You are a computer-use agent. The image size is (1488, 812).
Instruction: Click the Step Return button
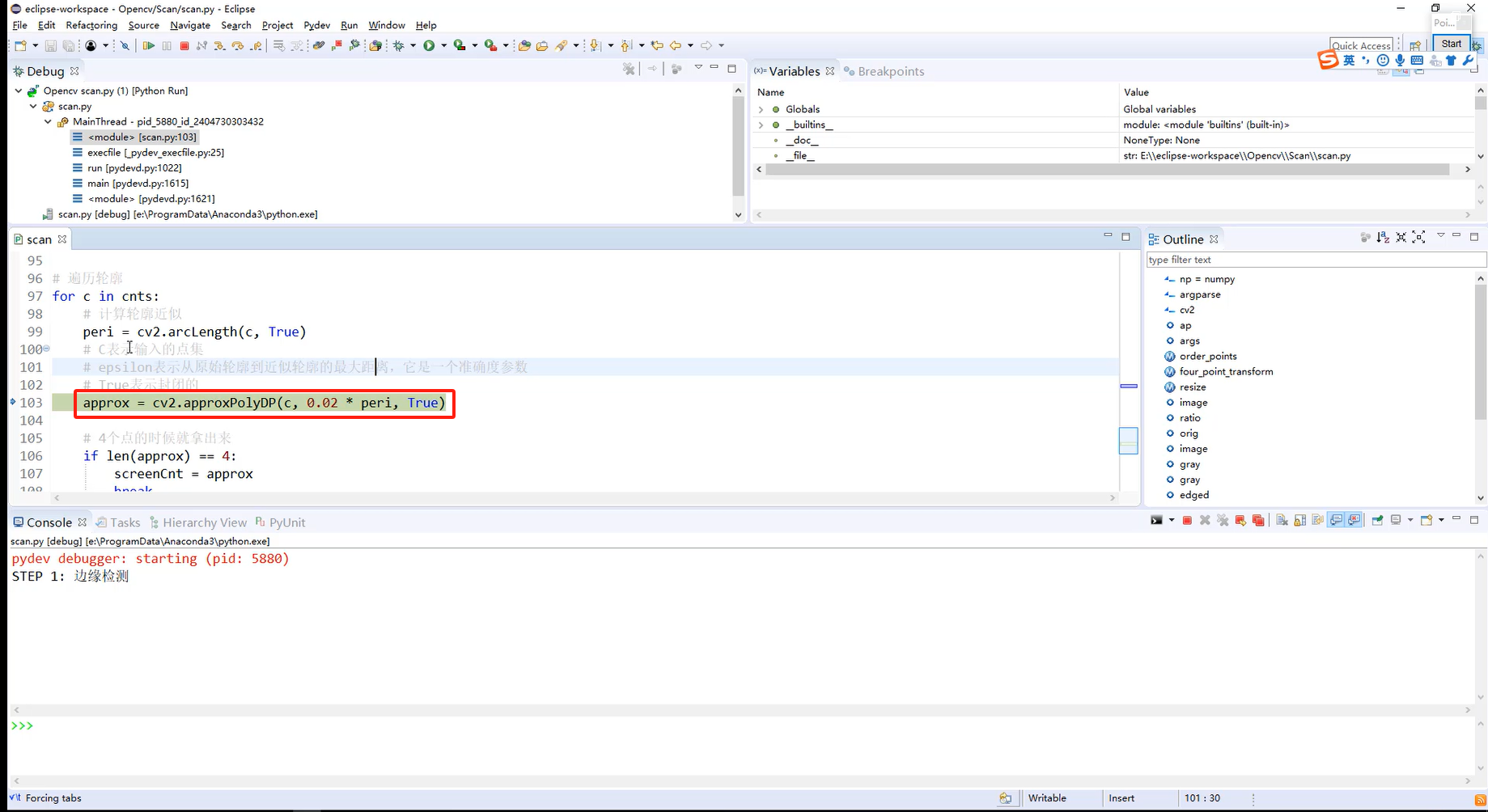pyautogui.click(x=256, y=46)
